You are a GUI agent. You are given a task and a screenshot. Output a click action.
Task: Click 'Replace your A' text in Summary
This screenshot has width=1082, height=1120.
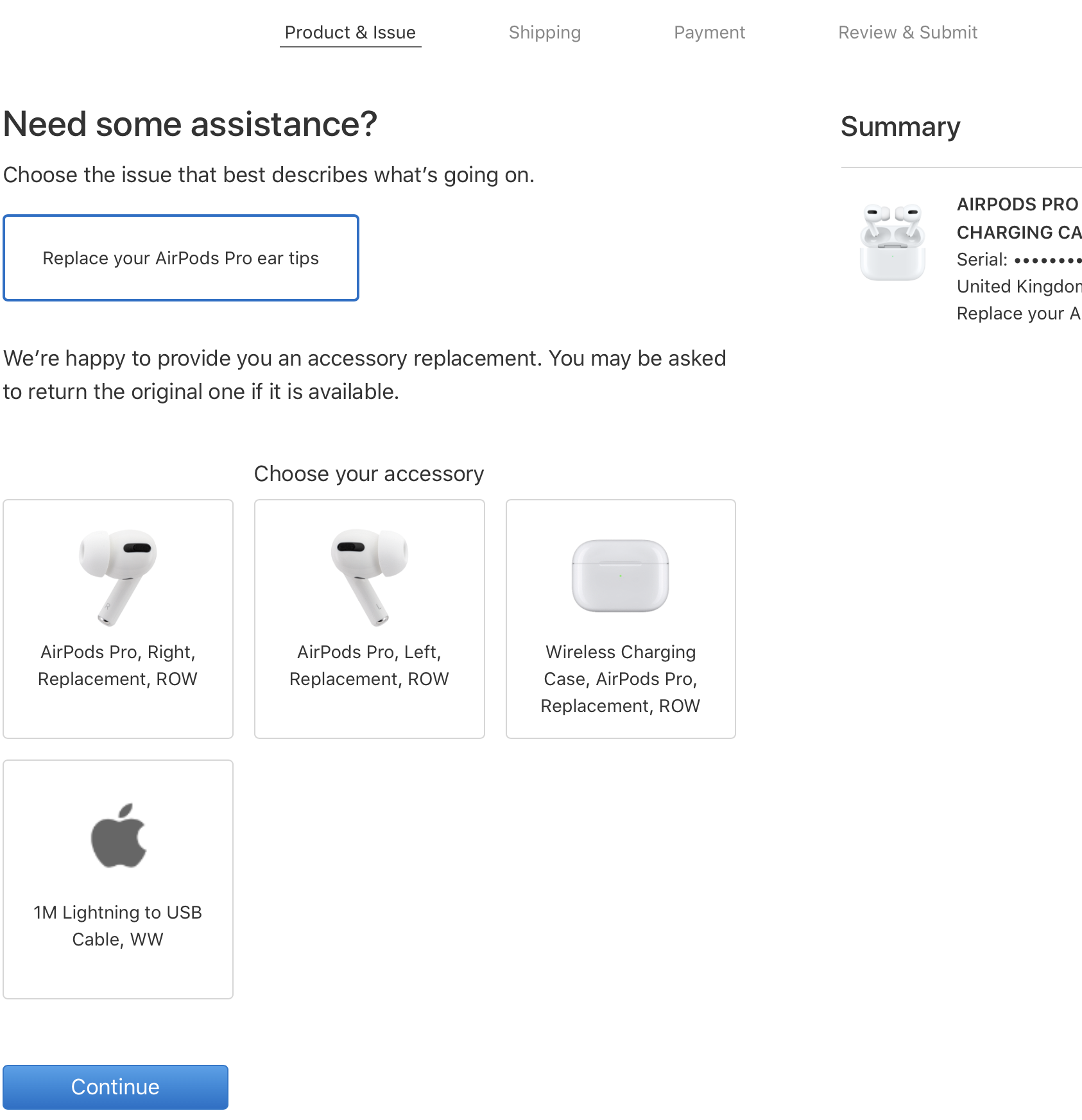tap(1019, 314)
